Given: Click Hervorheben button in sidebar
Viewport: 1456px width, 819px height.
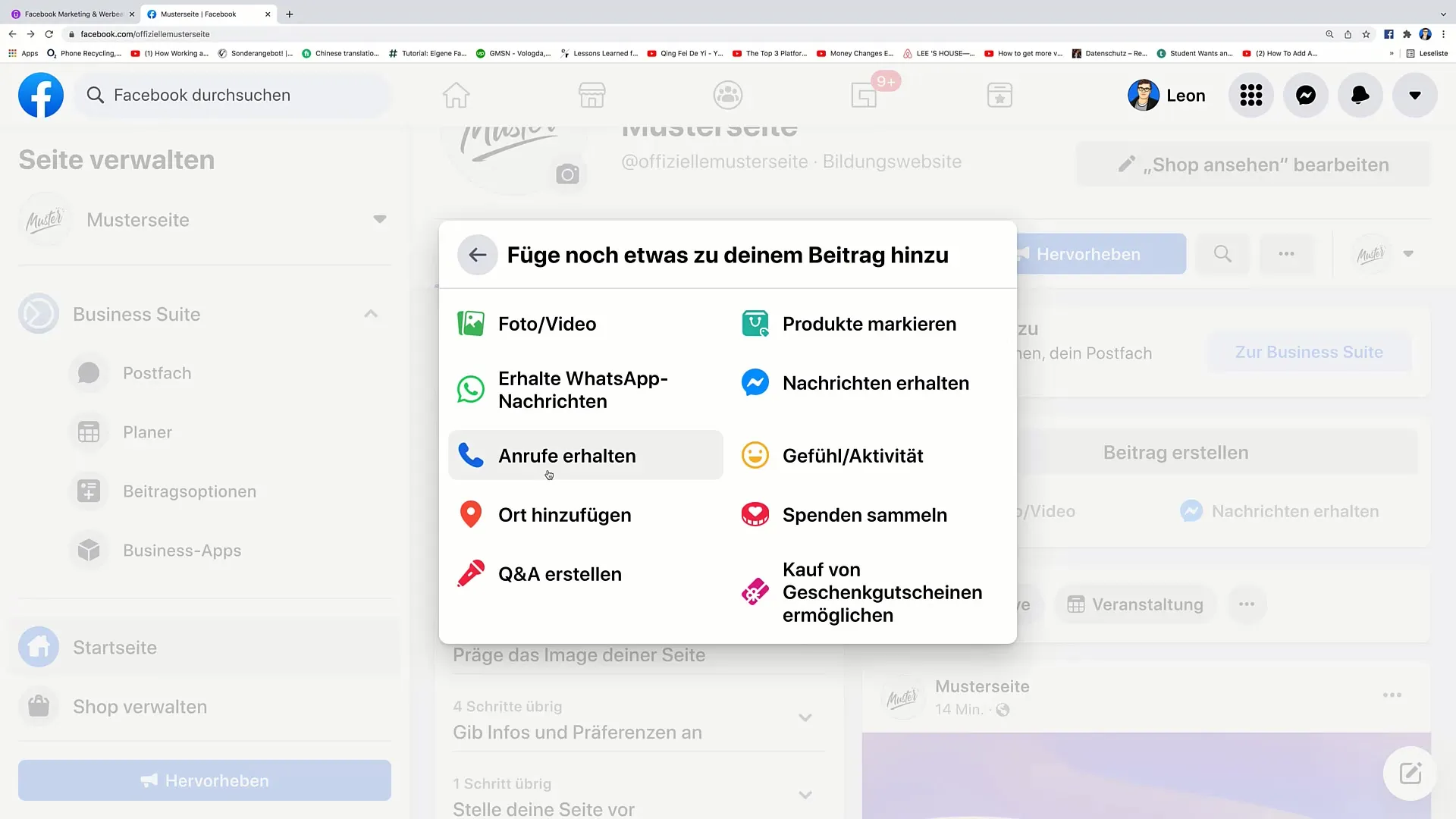Looking at the screenshot, I should (204, 780).
